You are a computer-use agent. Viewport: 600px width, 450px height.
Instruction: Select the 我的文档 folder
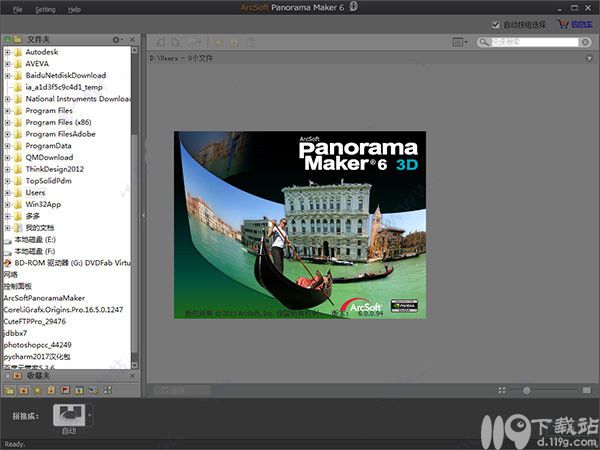coord(40,228)
